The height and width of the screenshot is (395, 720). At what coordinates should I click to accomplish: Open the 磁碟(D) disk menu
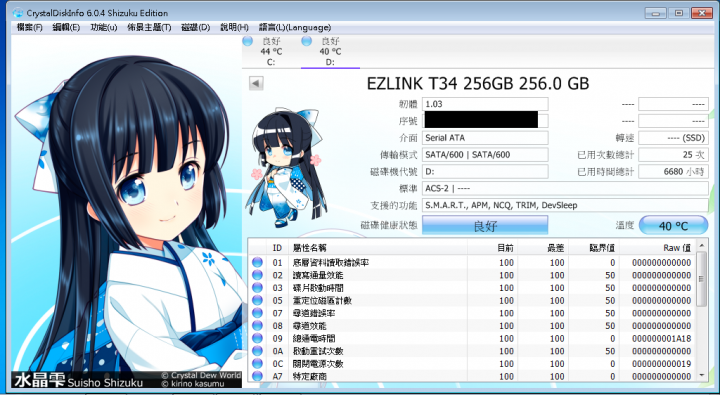pos(196,28)
